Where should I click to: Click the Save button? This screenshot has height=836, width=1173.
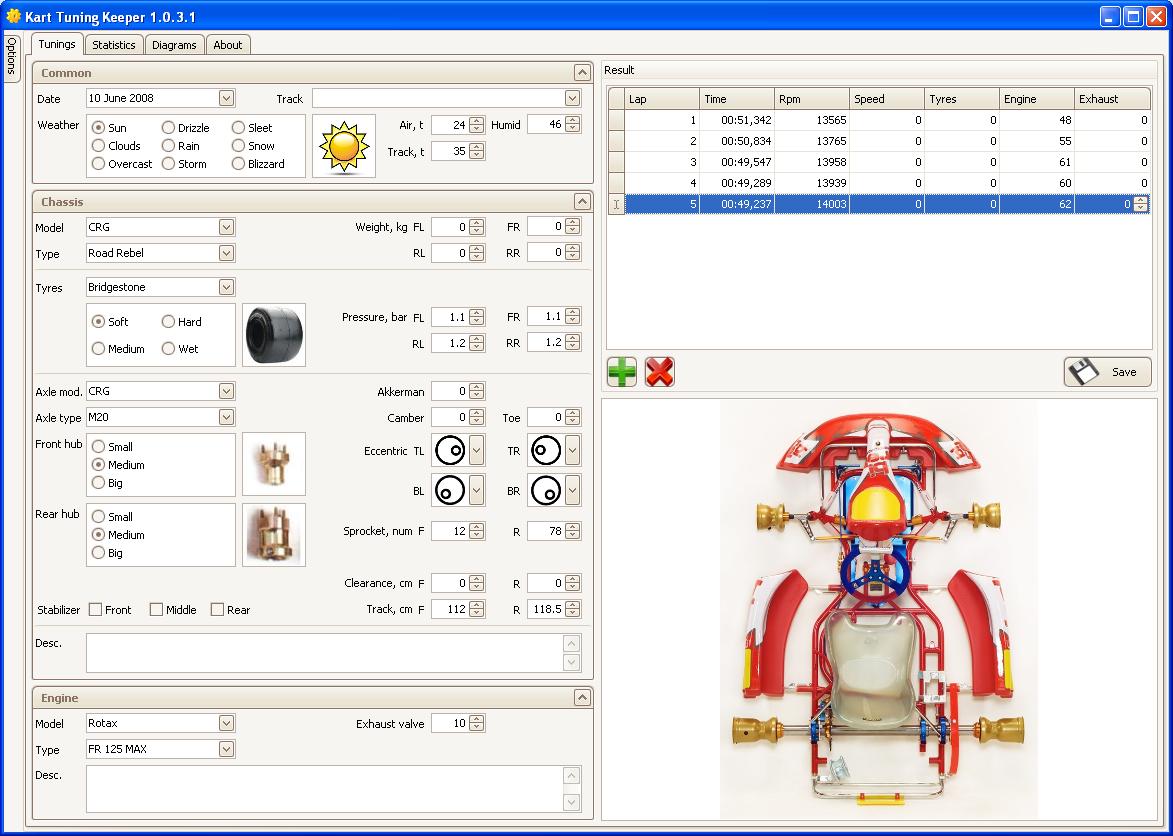(x=1107, y=372)
